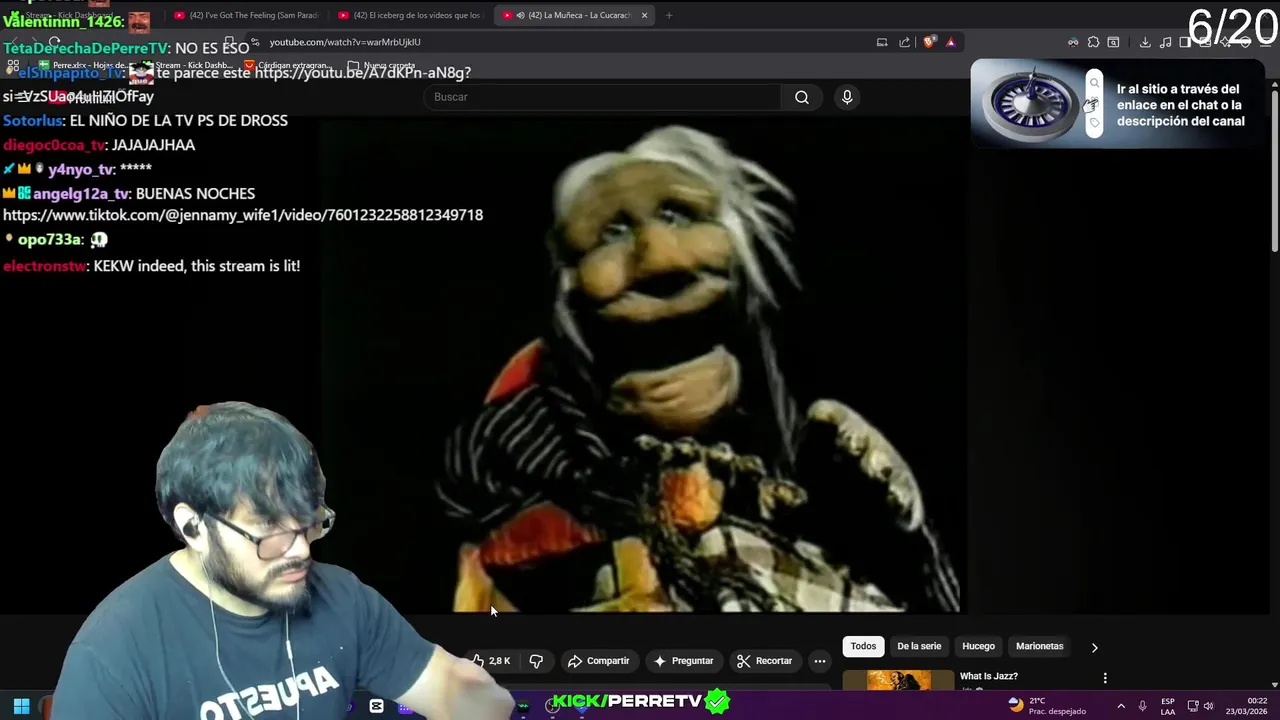1280x720 pixels.
Task: Like the video showing 2,8 K
Action: point(493,661)
